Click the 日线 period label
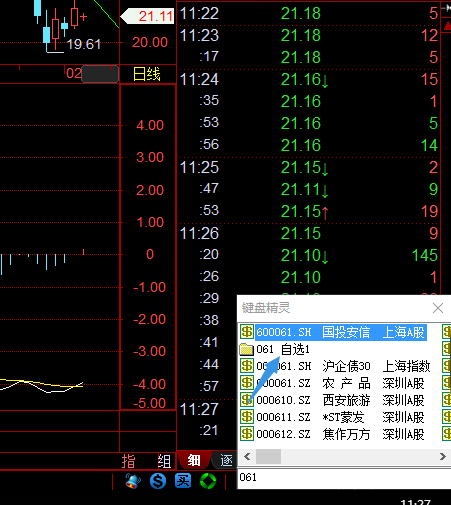451x505 pixels. tap(147, 74)
